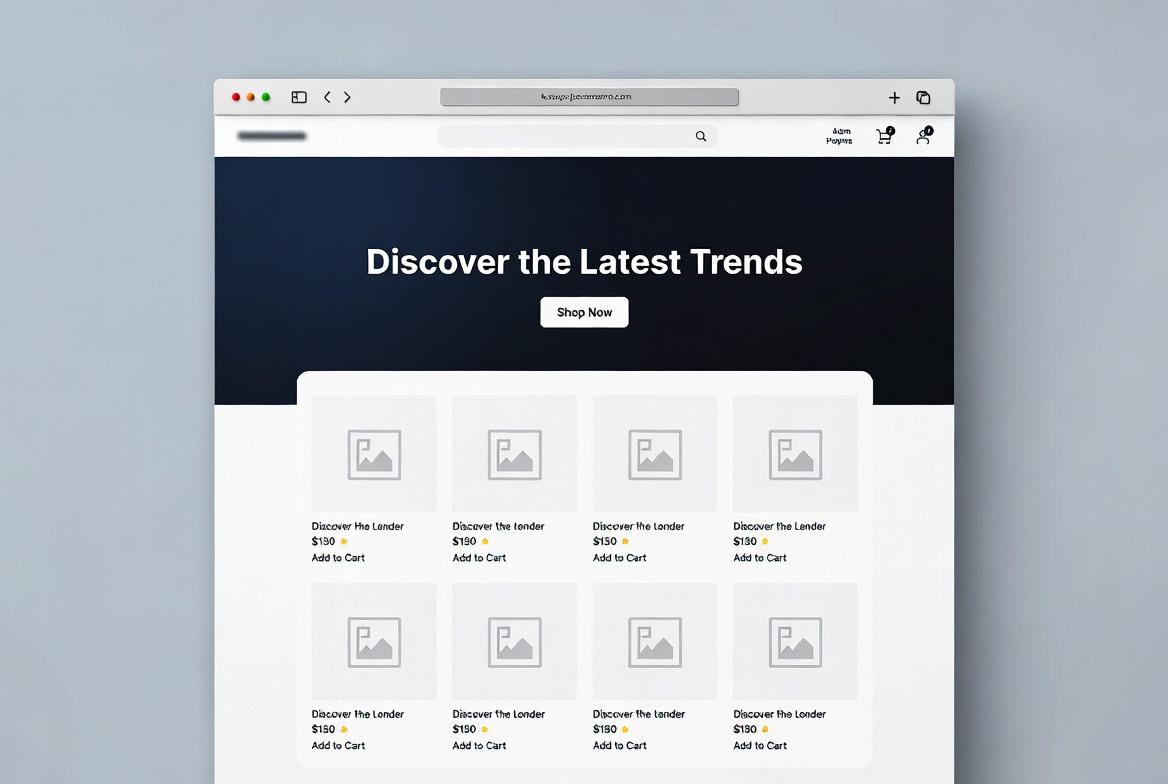Open the user account icon

(924, 136)
